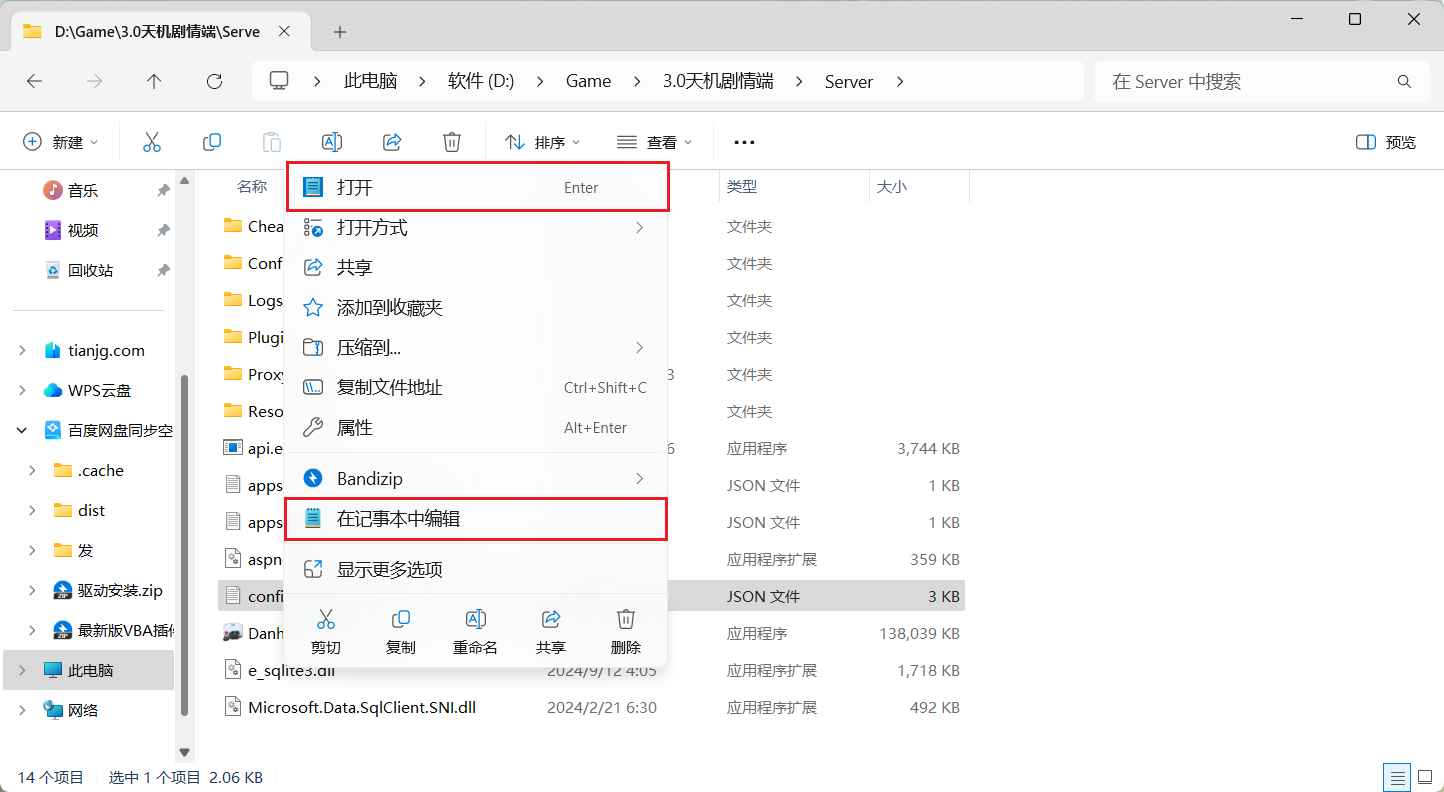Cut the selected file using toolbar scissors icon
Screen dimensions: 1444x792
click(152, 141)
